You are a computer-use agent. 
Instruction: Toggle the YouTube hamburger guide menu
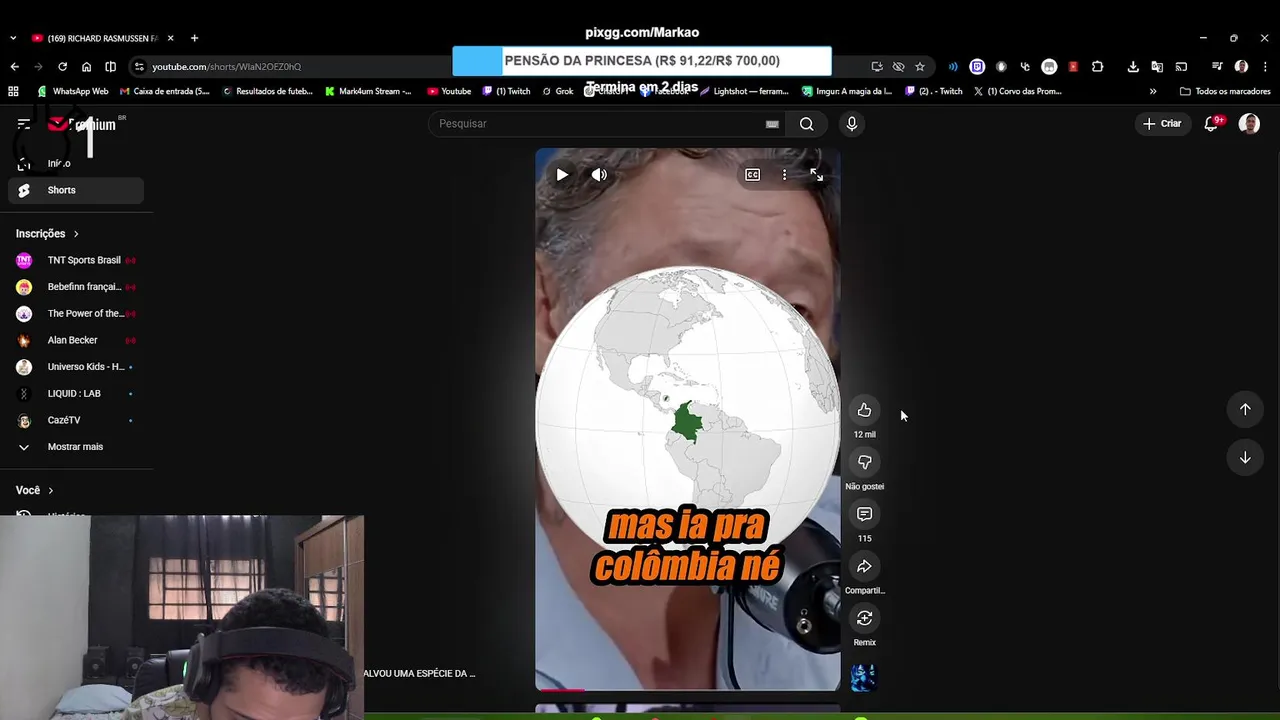click(23, 124)
